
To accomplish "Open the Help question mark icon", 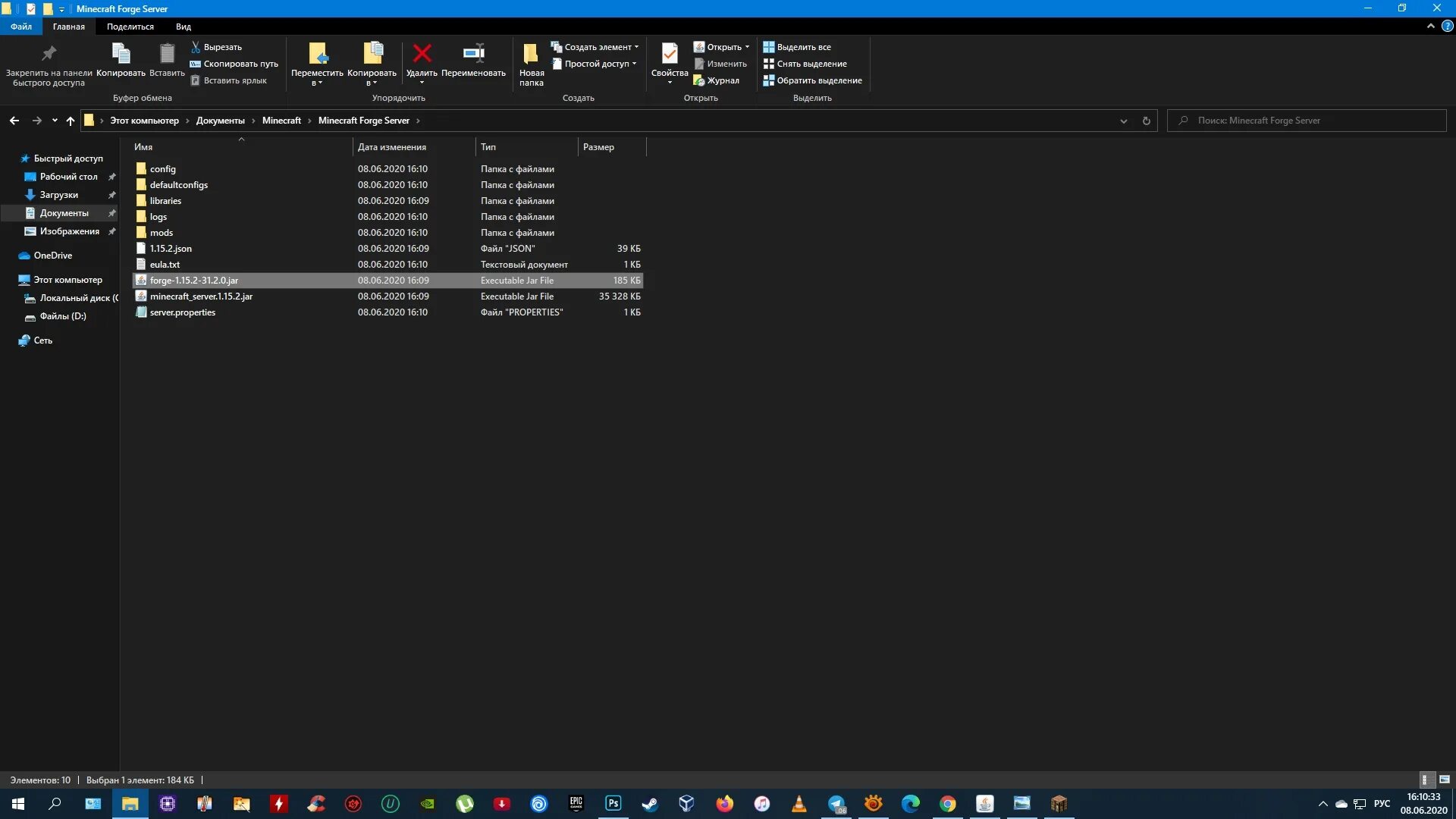I will click(1447, 26).
